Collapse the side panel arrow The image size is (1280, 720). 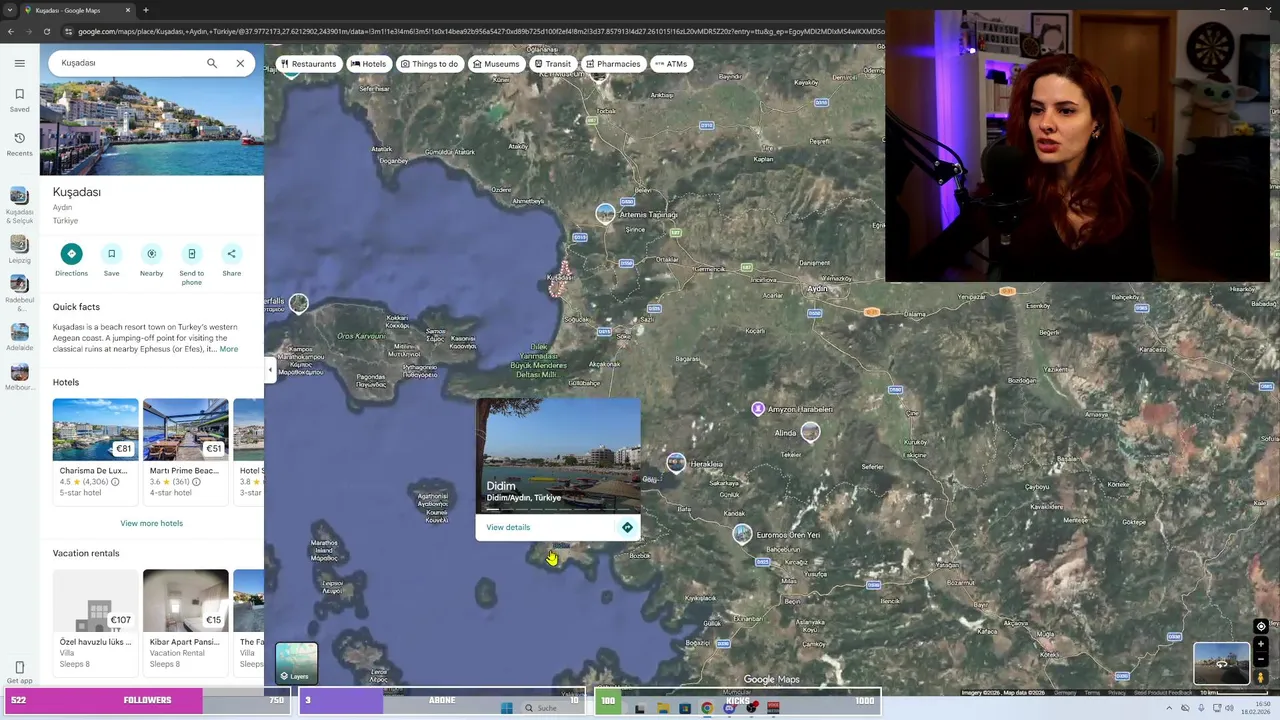pos(269,370)
